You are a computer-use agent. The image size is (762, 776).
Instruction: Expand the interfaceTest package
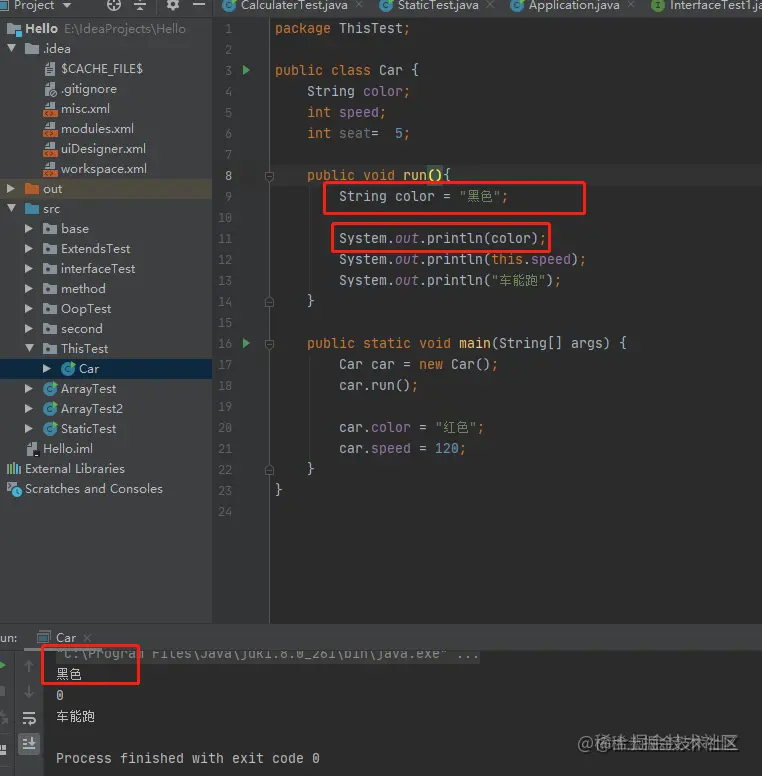pyautogui.click(x=29, y=269)
